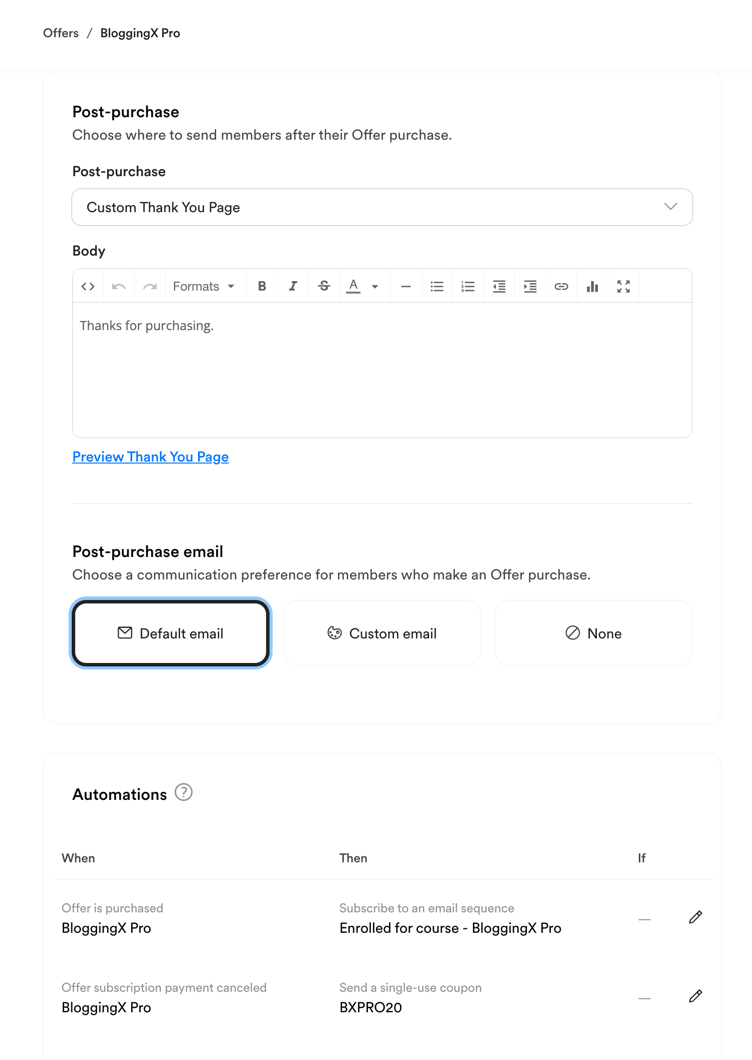Insert a link in the Body editor

click(561, 286)
